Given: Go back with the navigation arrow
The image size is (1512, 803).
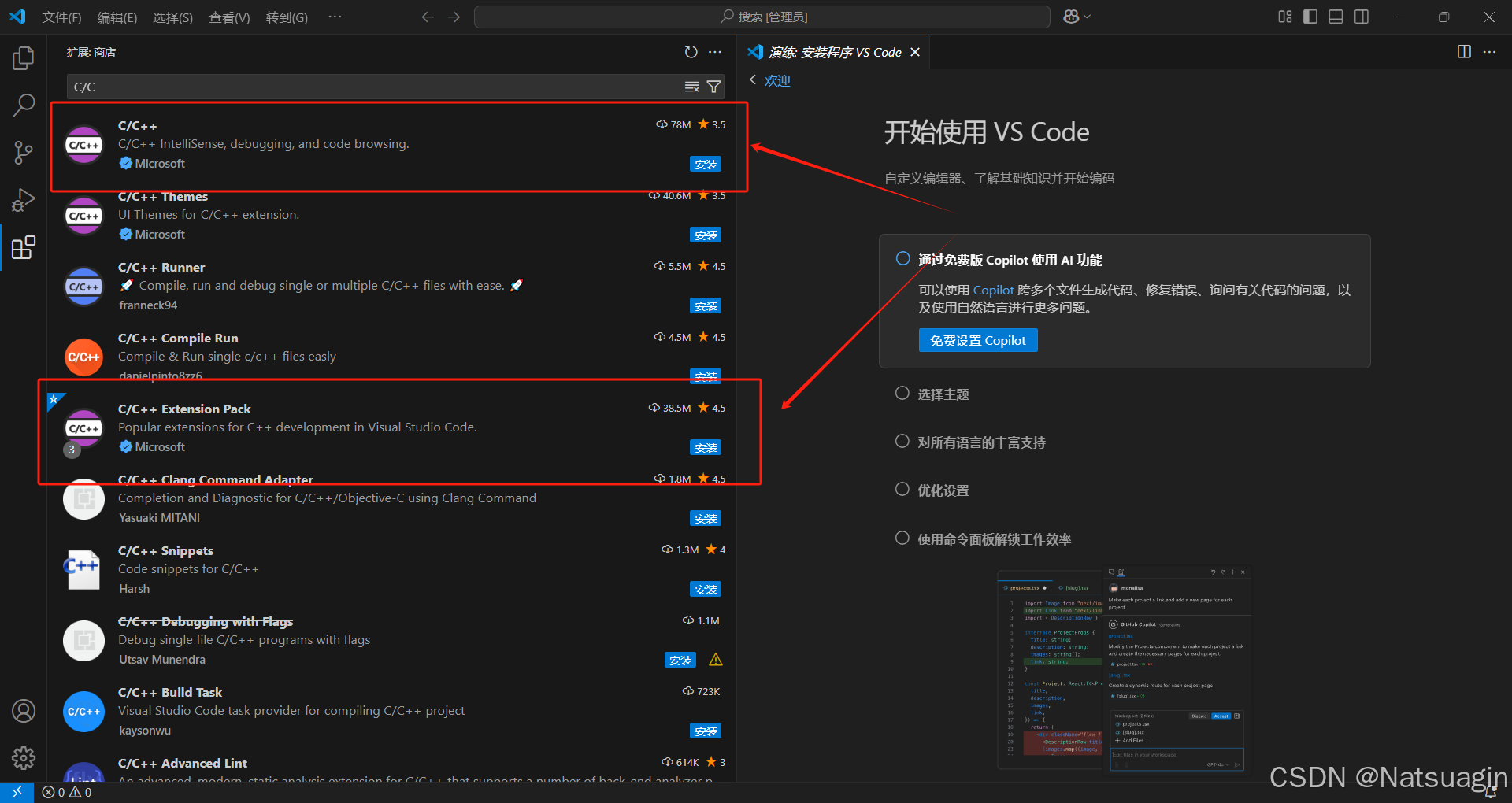Looking at the screenshot, I should coord(428,17).
